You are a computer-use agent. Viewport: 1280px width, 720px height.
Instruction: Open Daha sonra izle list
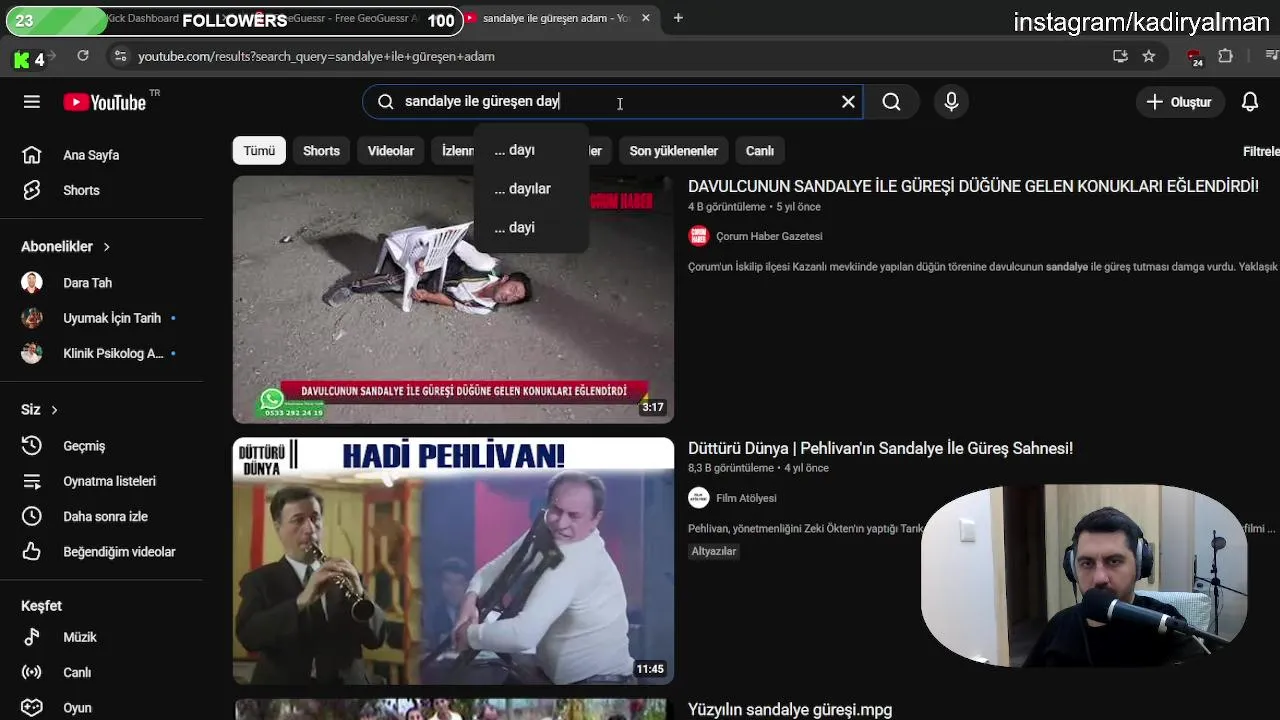coord(105,516)
